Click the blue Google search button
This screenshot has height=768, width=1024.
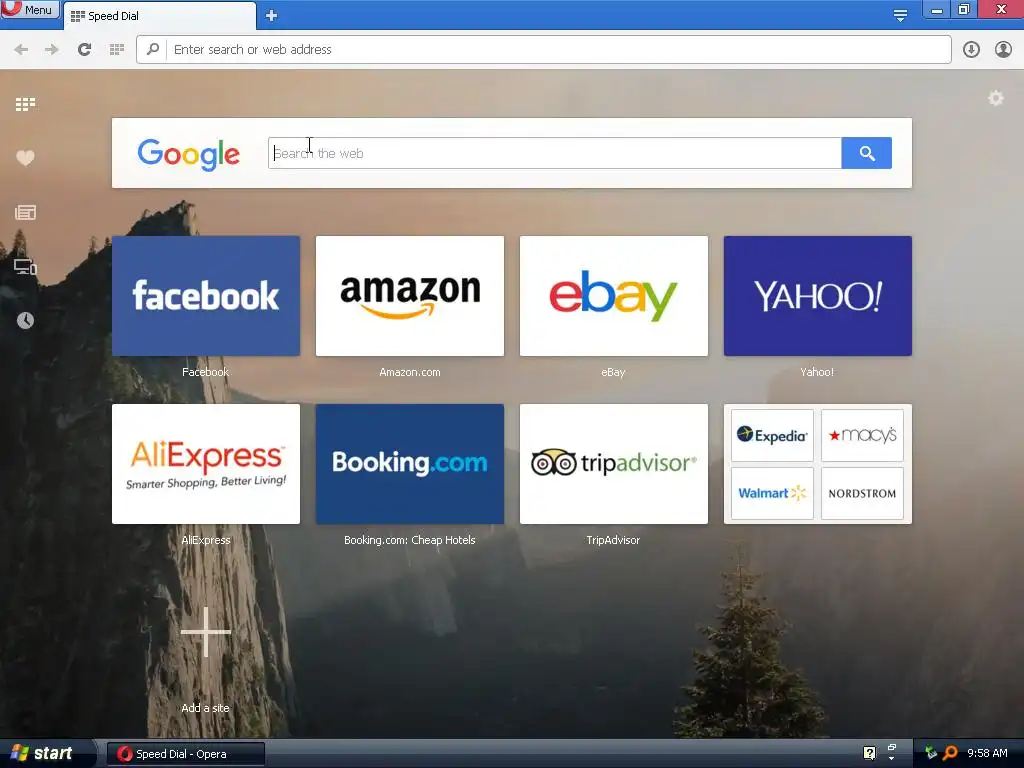pos(867,153)
